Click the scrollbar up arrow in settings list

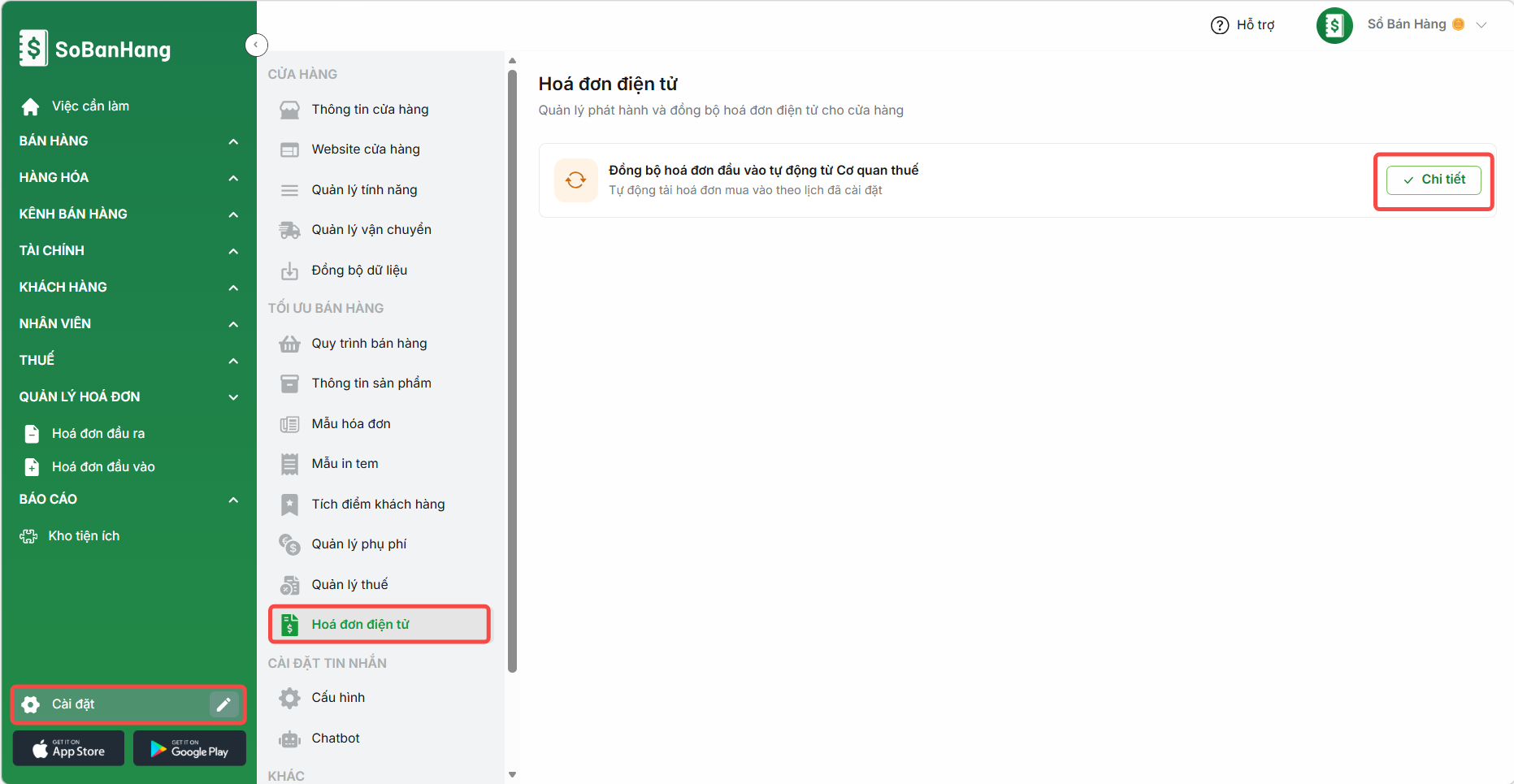(512, 61)
